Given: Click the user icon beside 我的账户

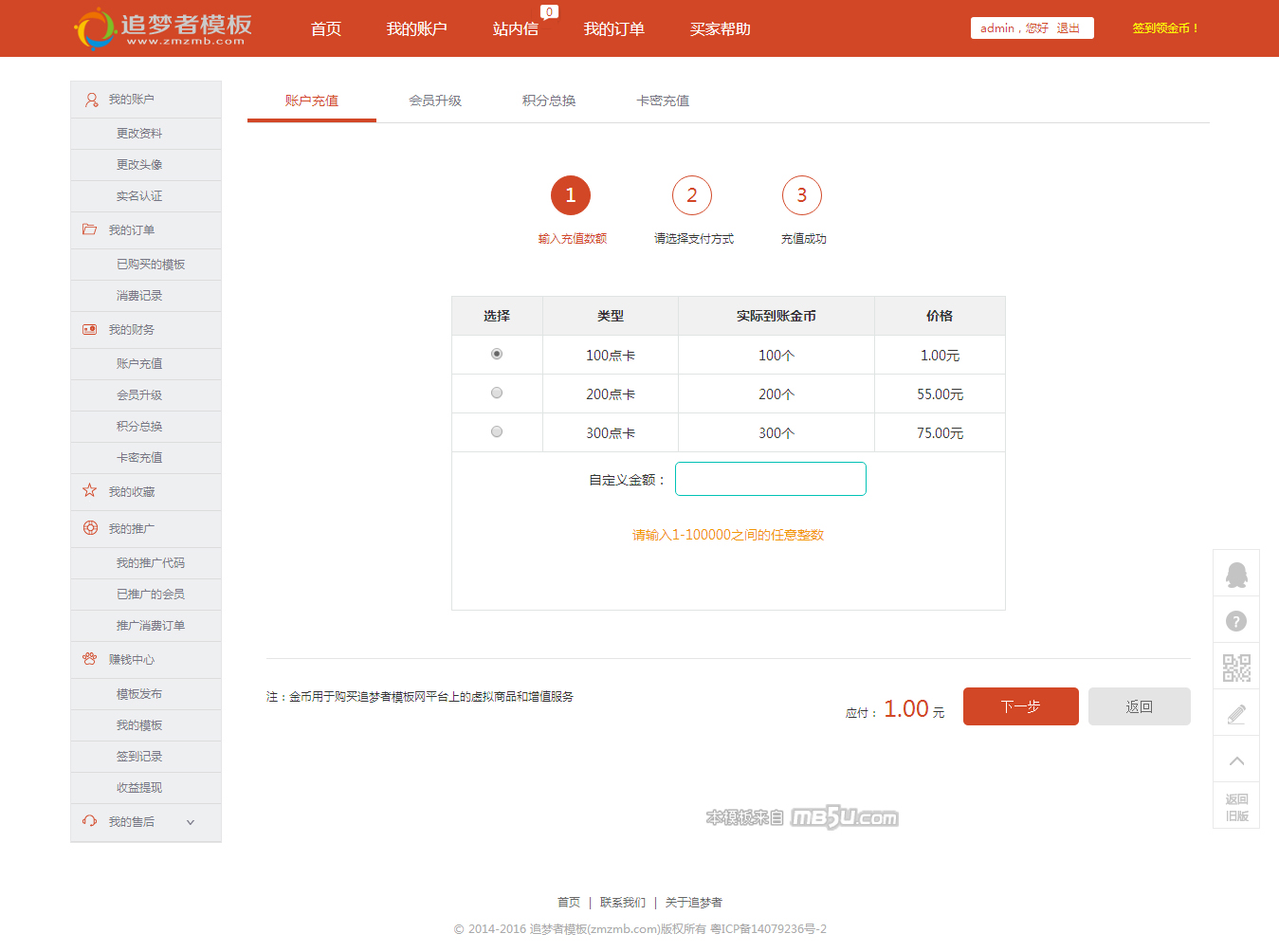Looking at the screenshot, I should [x=91, y=100].
